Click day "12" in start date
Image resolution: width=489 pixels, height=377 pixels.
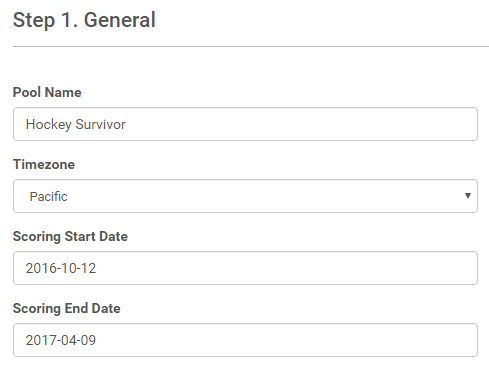point(88,268)
